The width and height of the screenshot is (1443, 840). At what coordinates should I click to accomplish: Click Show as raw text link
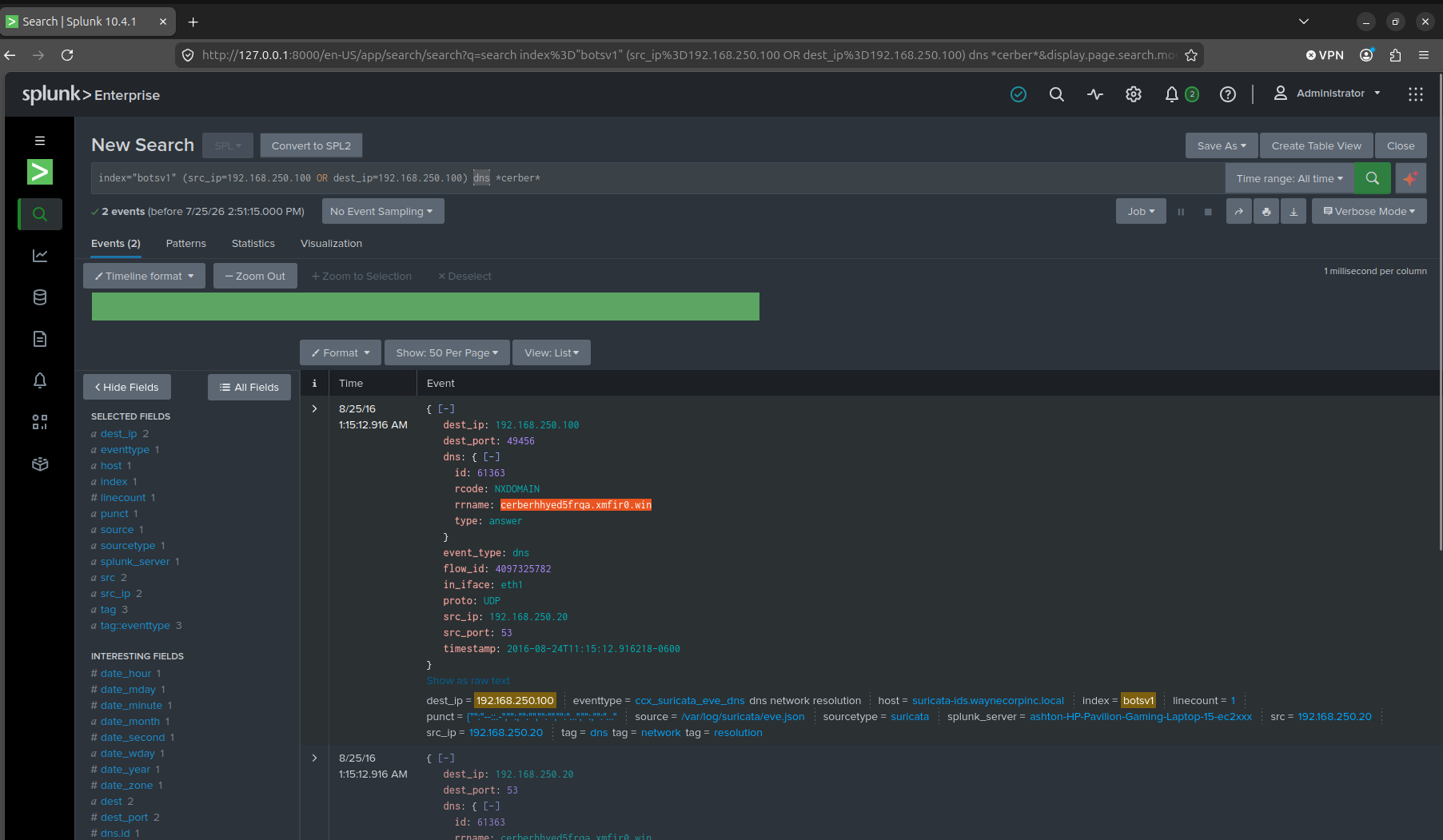[468, 681]
